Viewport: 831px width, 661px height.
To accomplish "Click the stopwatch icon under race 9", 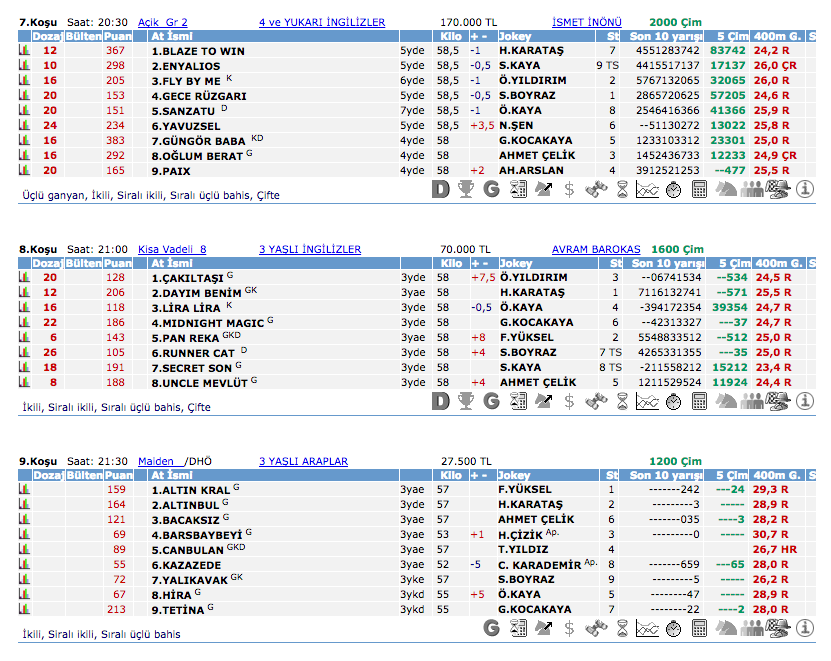I will [674, 628].
